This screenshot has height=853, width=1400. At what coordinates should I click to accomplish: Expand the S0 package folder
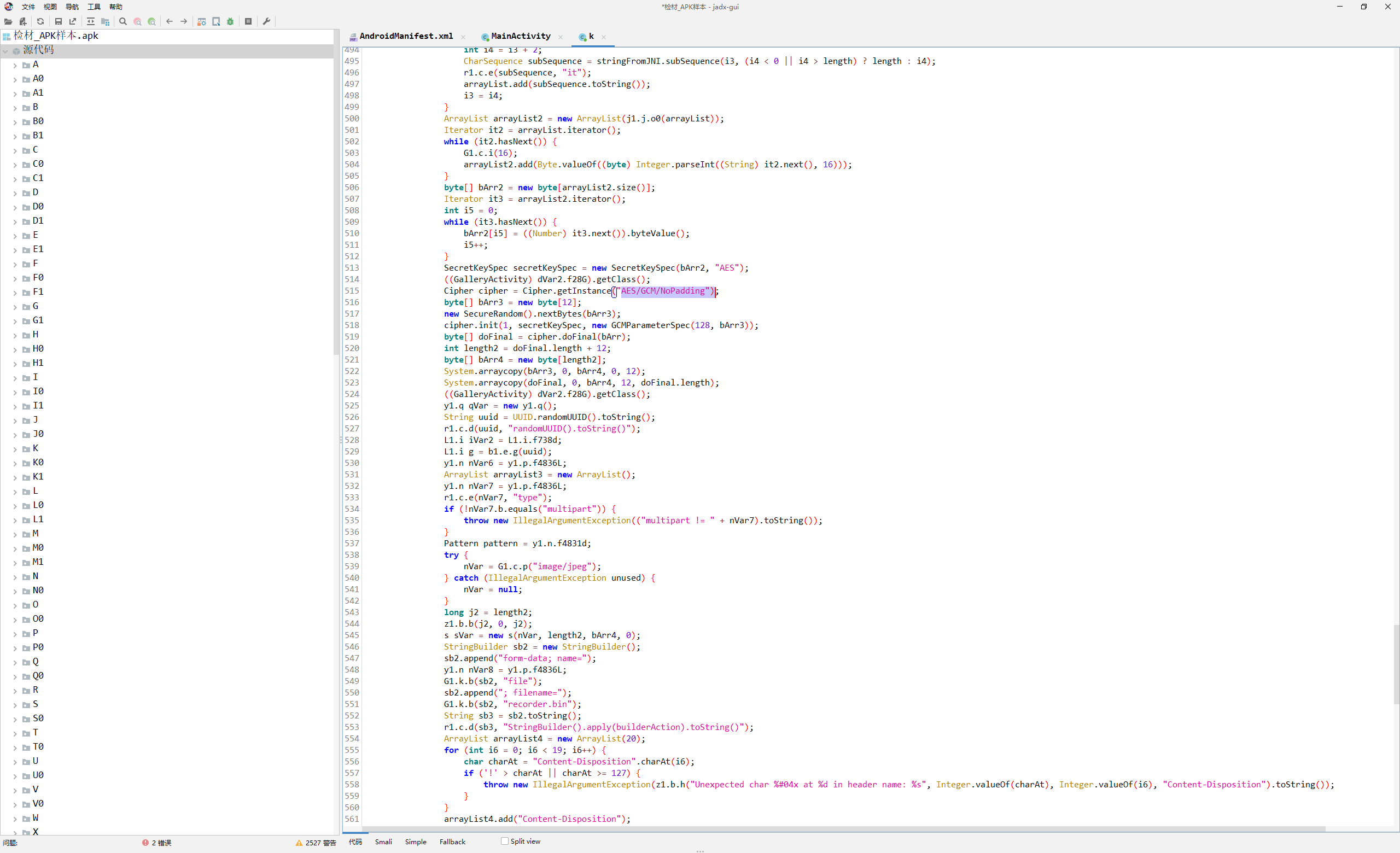point(15,719)
